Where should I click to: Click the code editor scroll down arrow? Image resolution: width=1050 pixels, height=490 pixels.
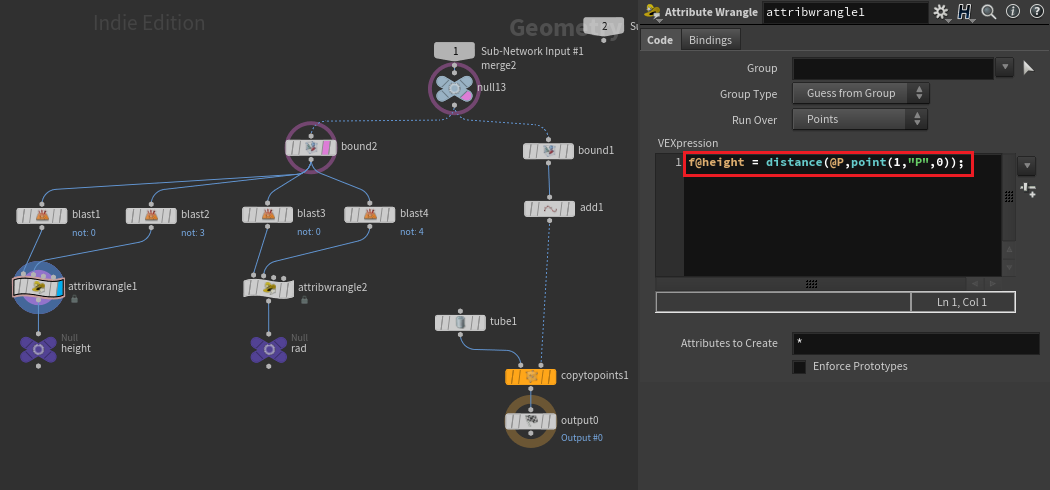[1009, 268]
